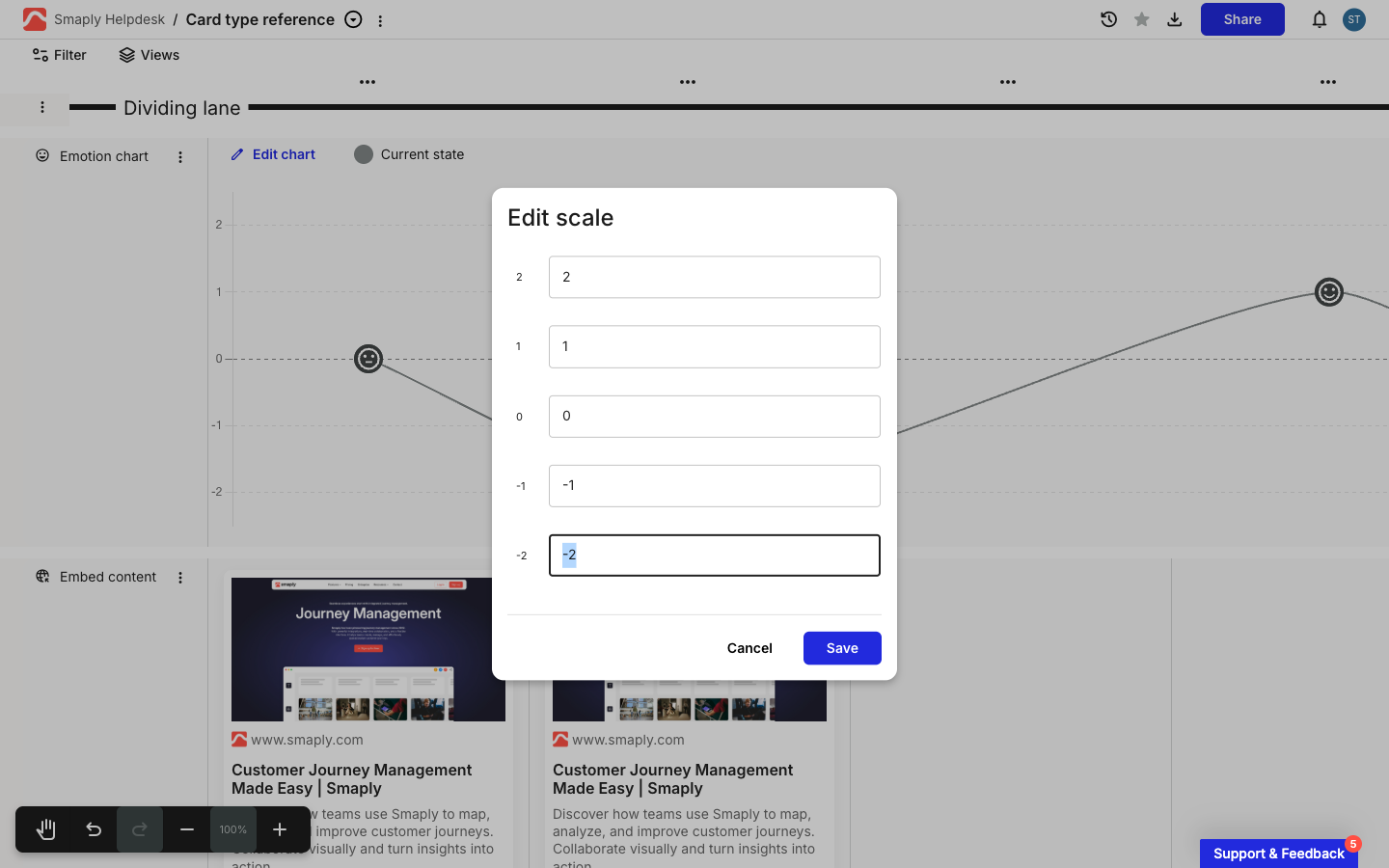Zoom out with the minus button
Screen dimensions: 1389x868
tap(187, 829)
